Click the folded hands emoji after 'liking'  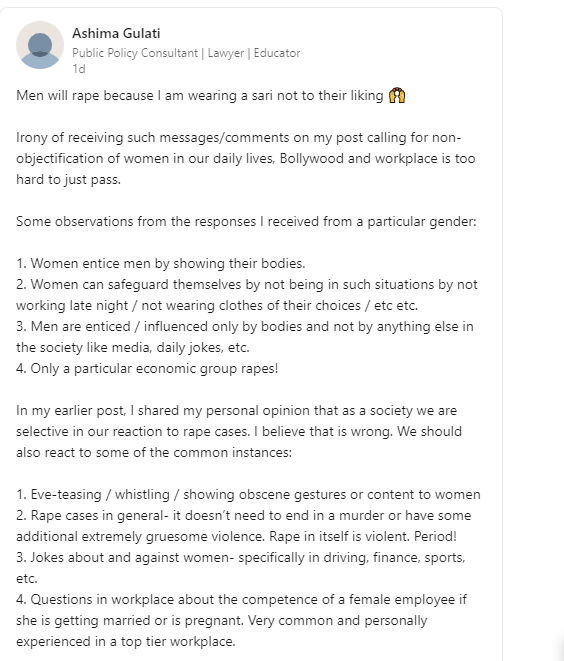[397, 95]
